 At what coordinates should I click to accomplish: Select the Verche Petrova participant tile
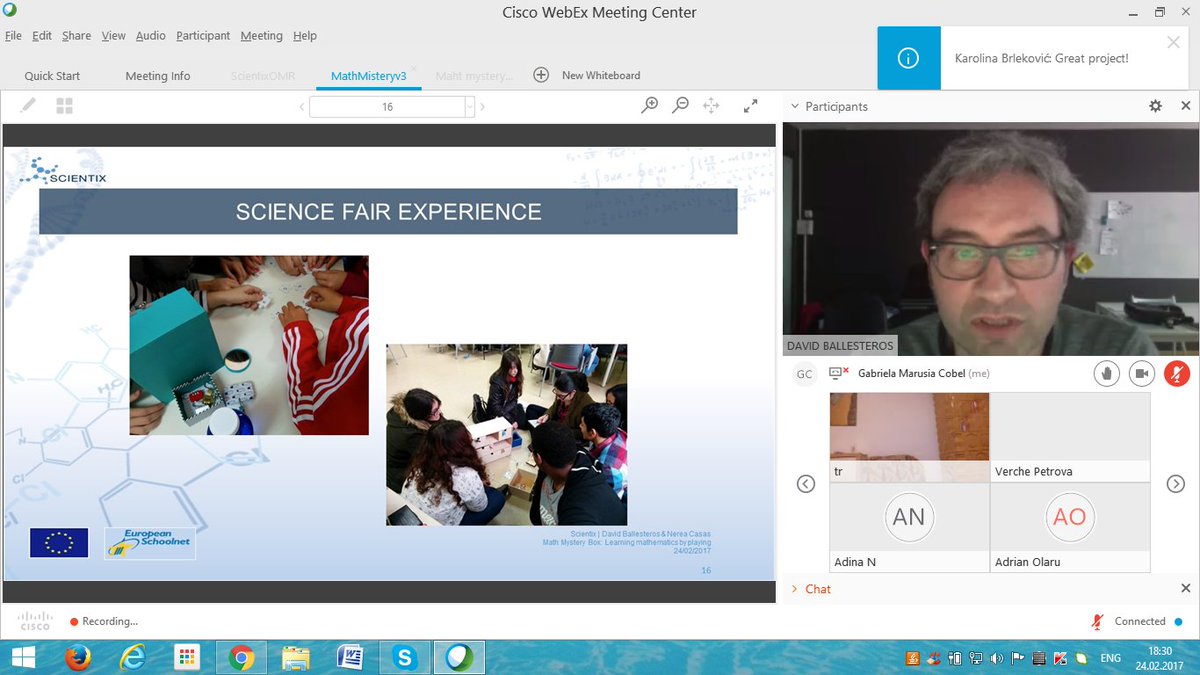pos(1070,437)
